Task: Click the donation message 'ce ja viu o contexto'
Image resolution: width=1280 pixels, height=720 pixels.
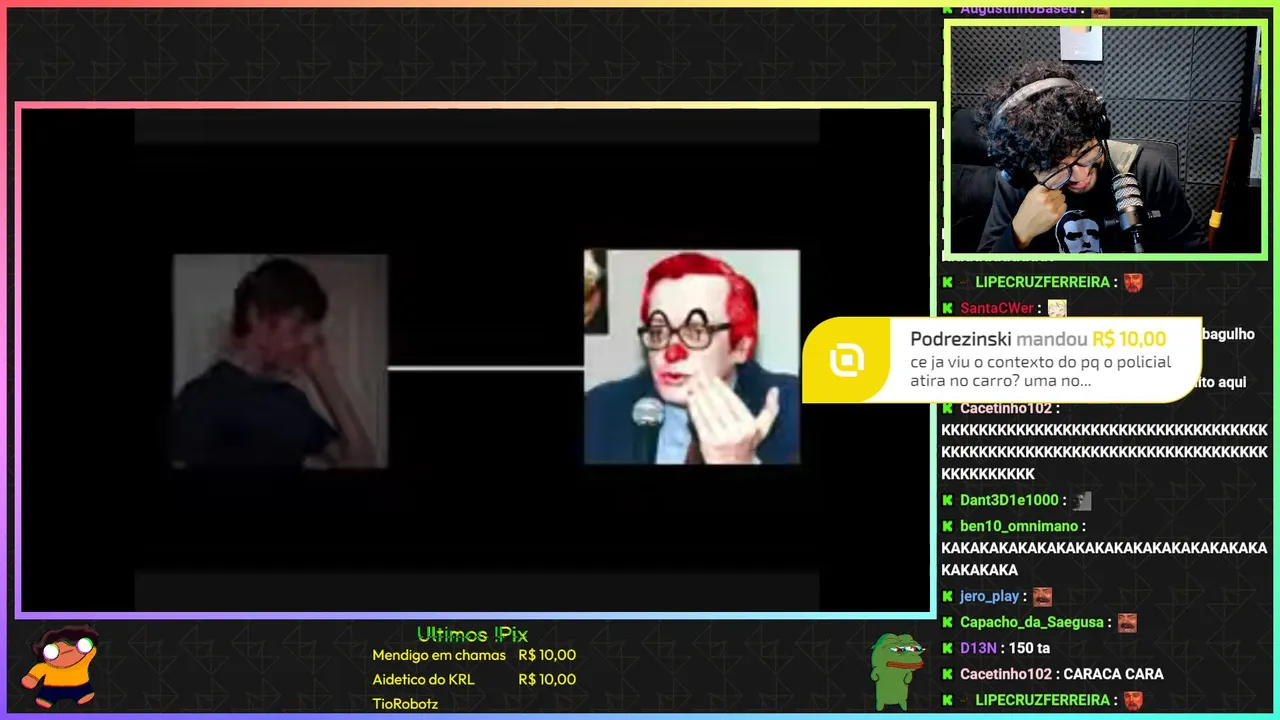Action: pos(1040,371)
